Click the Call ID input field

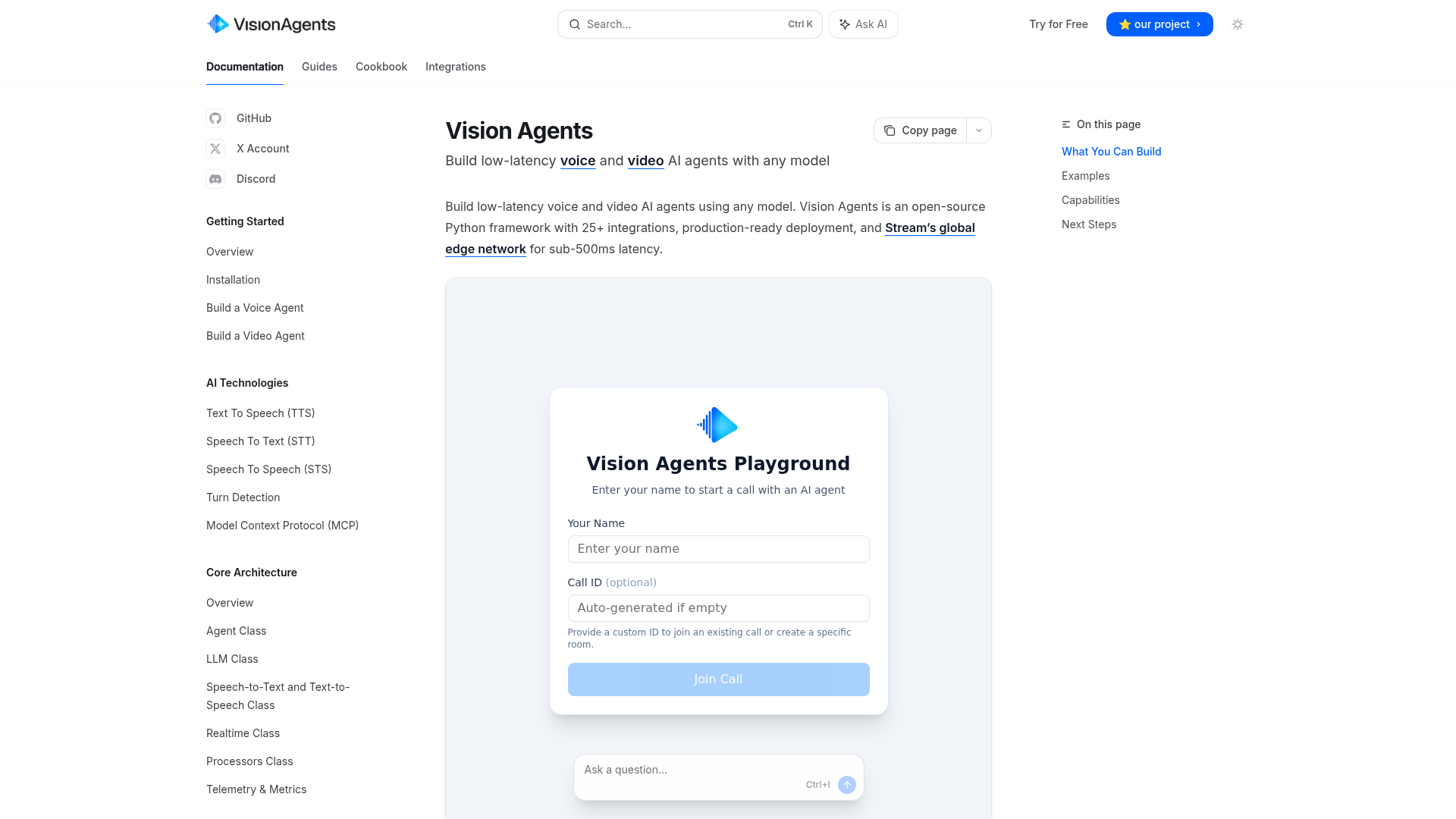click(x=718, y=608)
